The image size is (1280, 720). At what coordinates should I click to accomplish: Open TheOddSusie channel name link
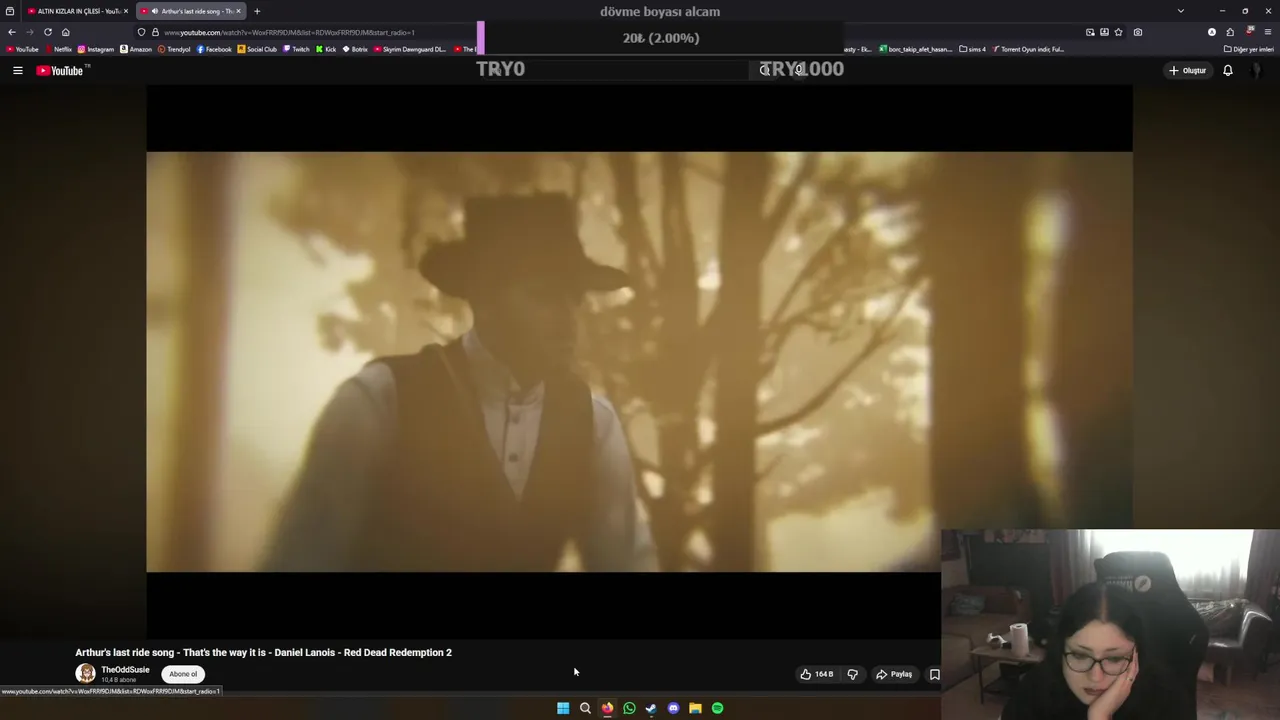pyautogui.click(x=125, y=670)
